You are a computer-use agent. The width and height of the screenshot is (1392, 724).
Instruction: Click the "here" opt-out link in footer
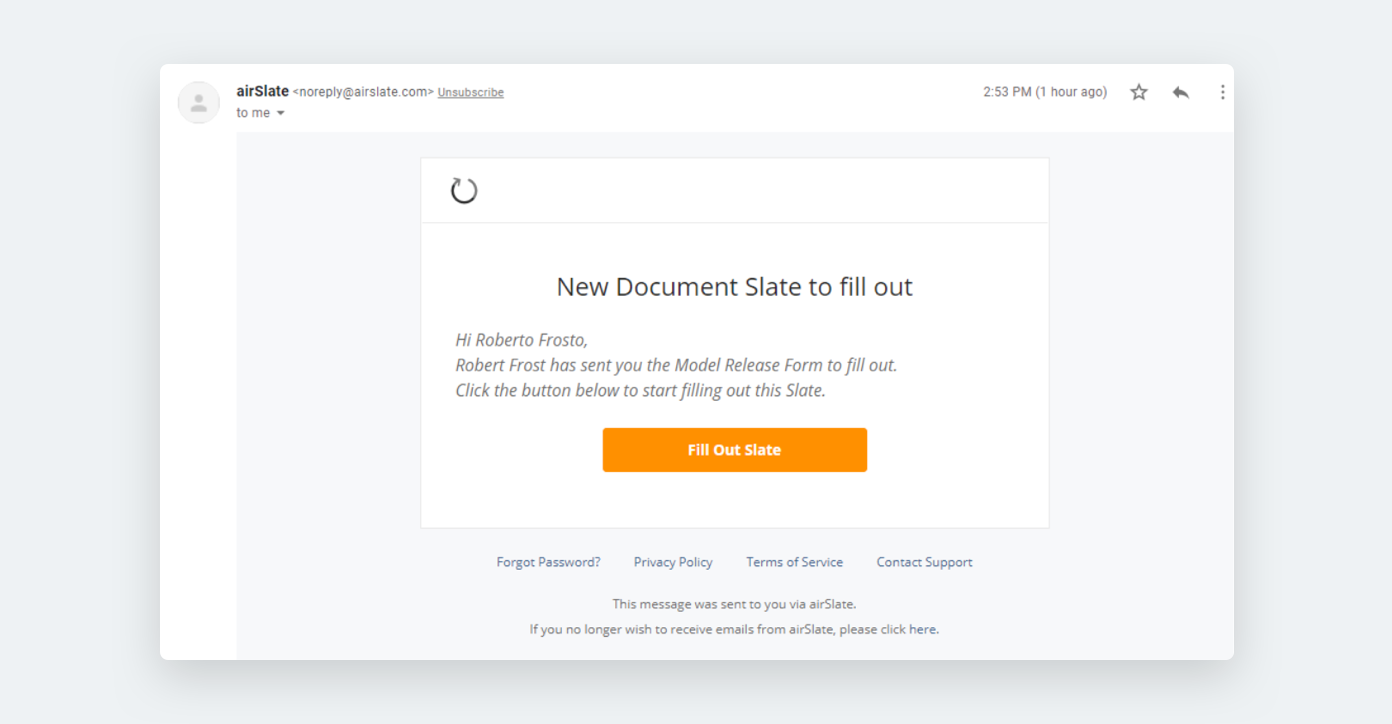click(x=922, y=629)
